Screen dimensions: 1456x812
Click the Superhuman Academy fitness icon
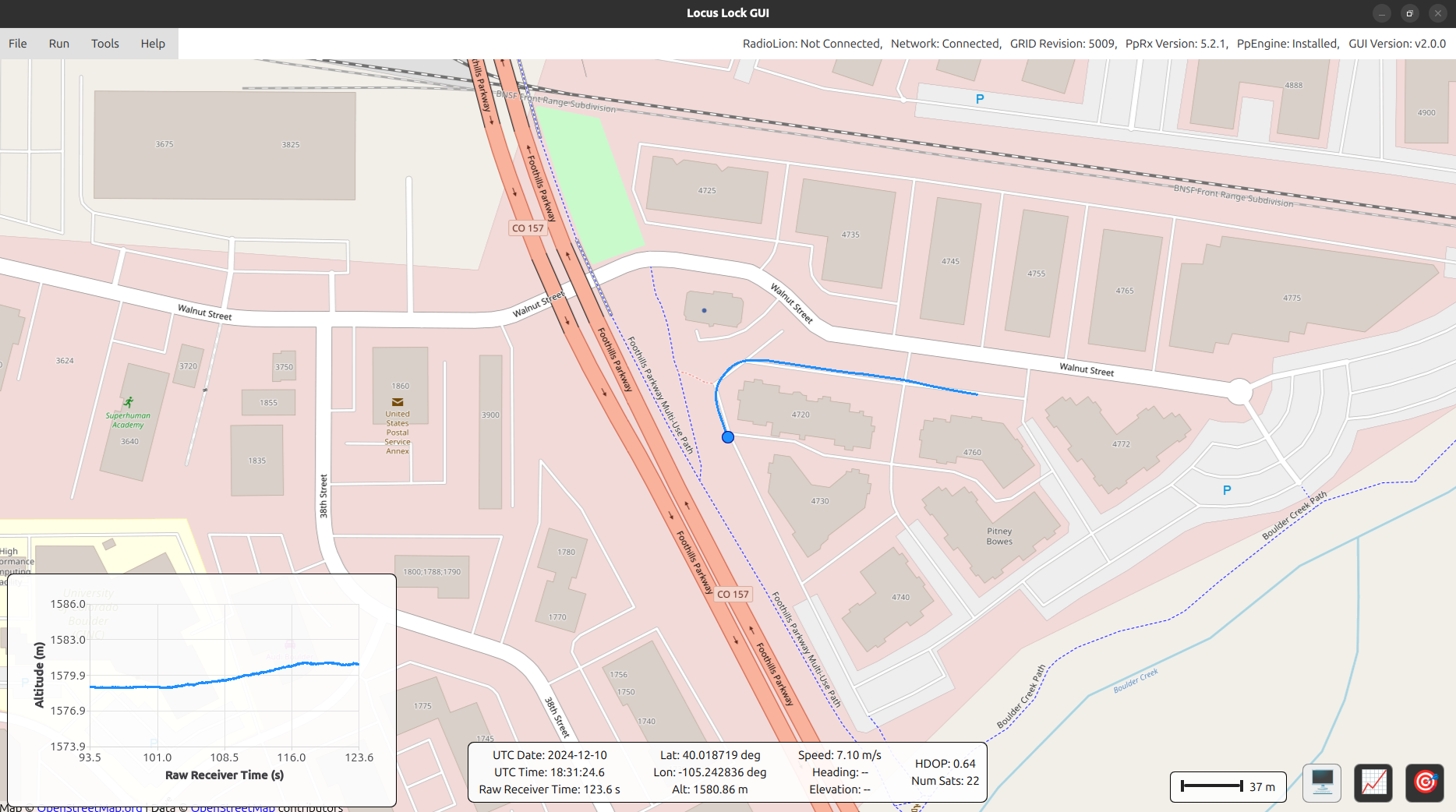[129, 402]
